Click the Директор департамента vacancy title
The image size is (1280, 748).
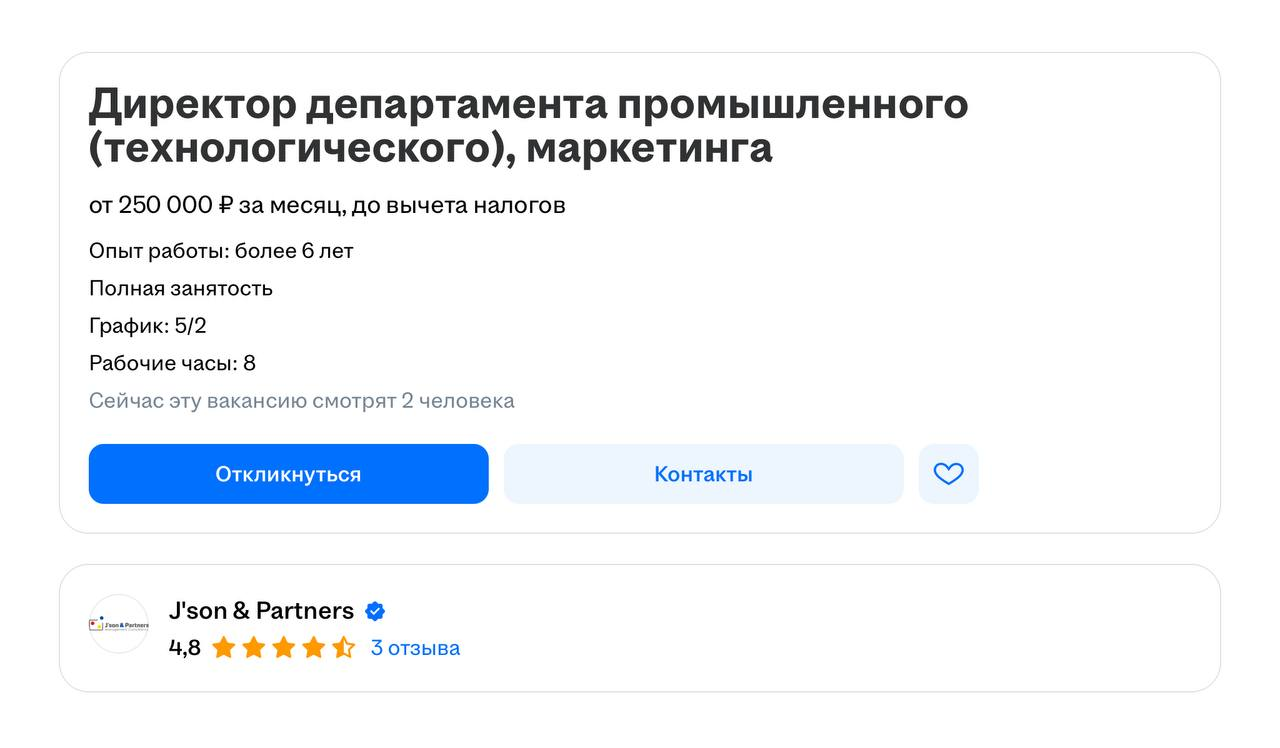[x=528, y=126]
